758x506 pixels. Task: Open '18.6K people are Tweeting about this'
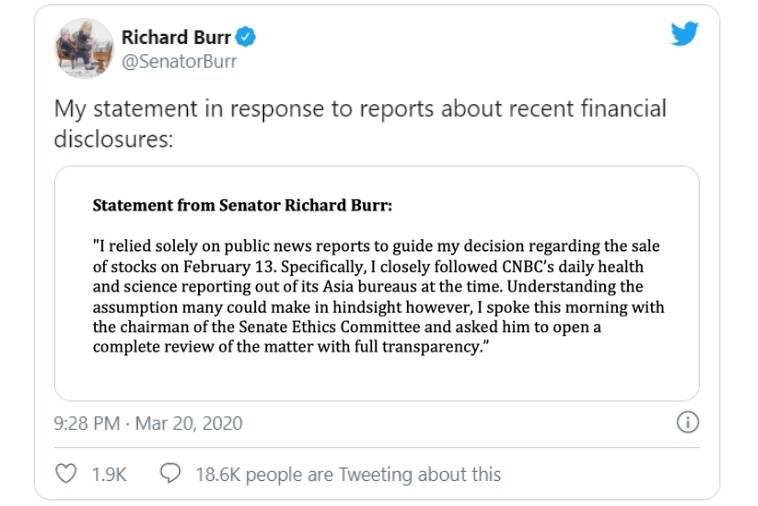348,475
